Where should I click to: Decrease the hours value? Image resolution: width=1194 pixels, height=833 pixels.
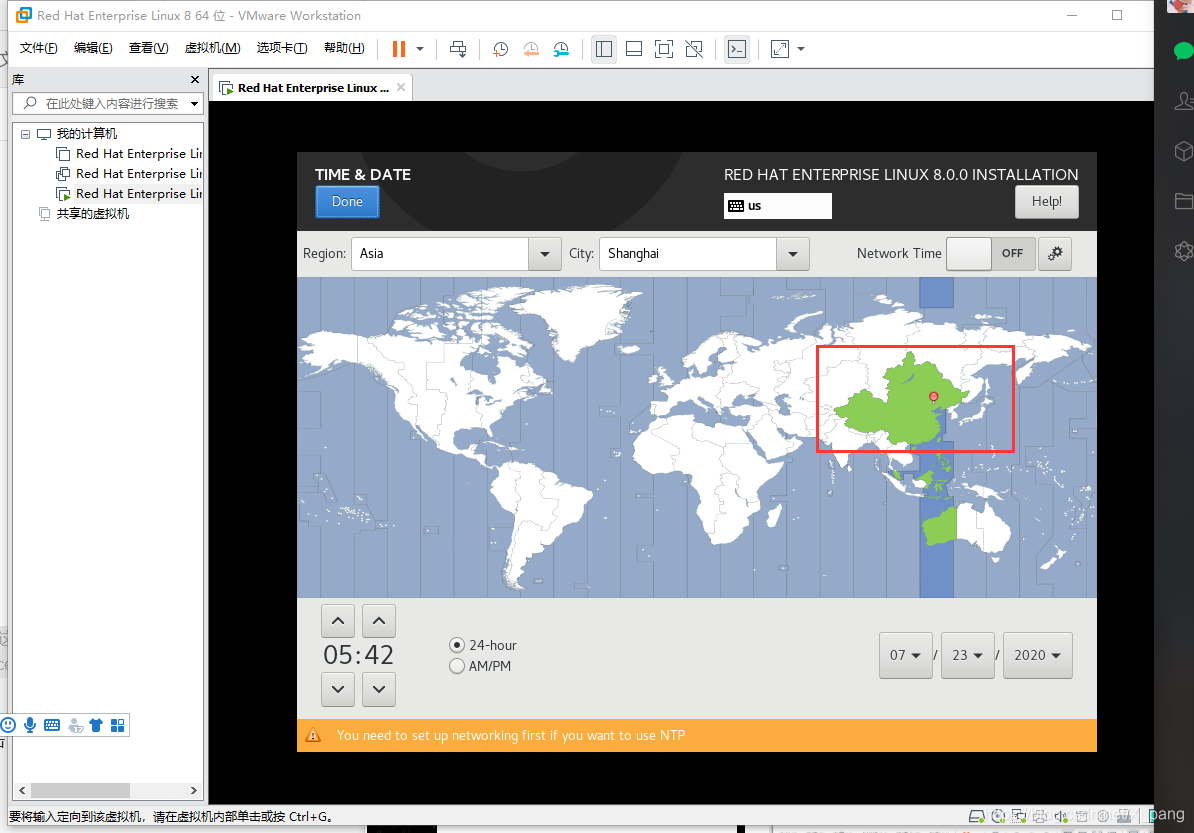coord(338,689)
